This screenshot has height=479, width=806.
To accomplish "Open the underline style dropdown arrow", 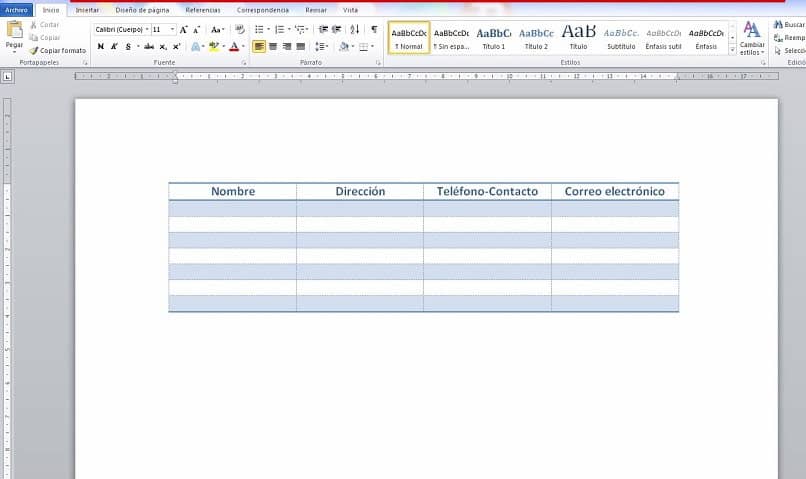I will (x=138, y=46).
